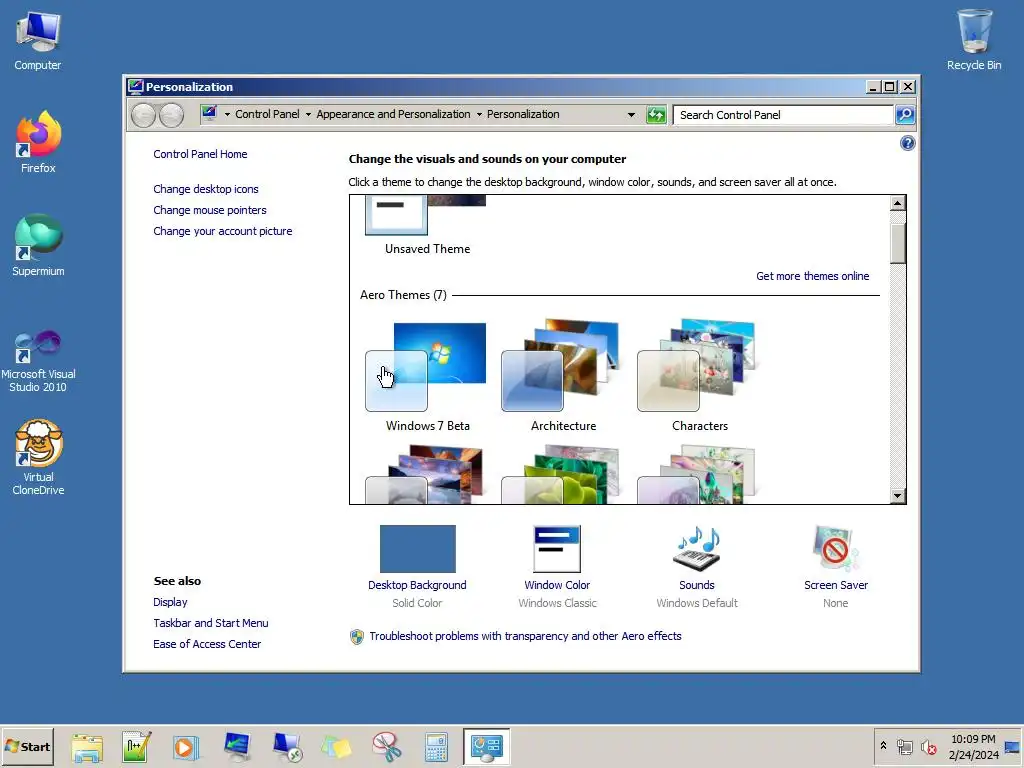1024x768 pixels.
Task: Click the Personalization breadcrumb
Action: click(x=523, y=114)
